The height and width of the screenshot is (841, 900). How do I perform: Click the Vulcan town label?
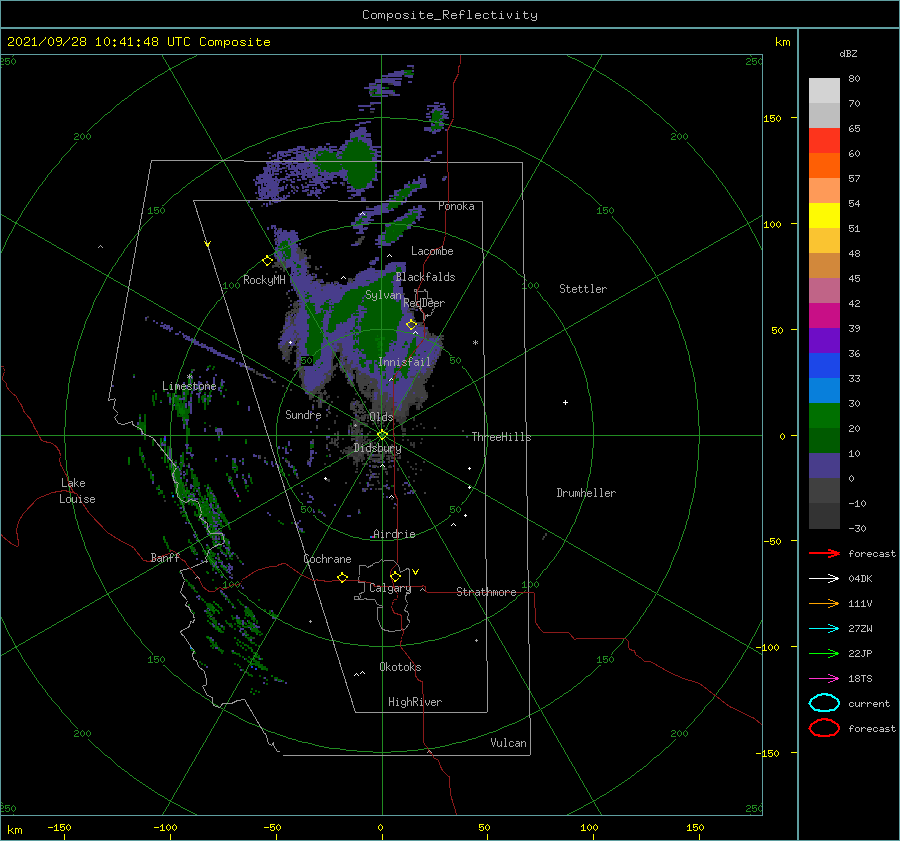(508, 743)
